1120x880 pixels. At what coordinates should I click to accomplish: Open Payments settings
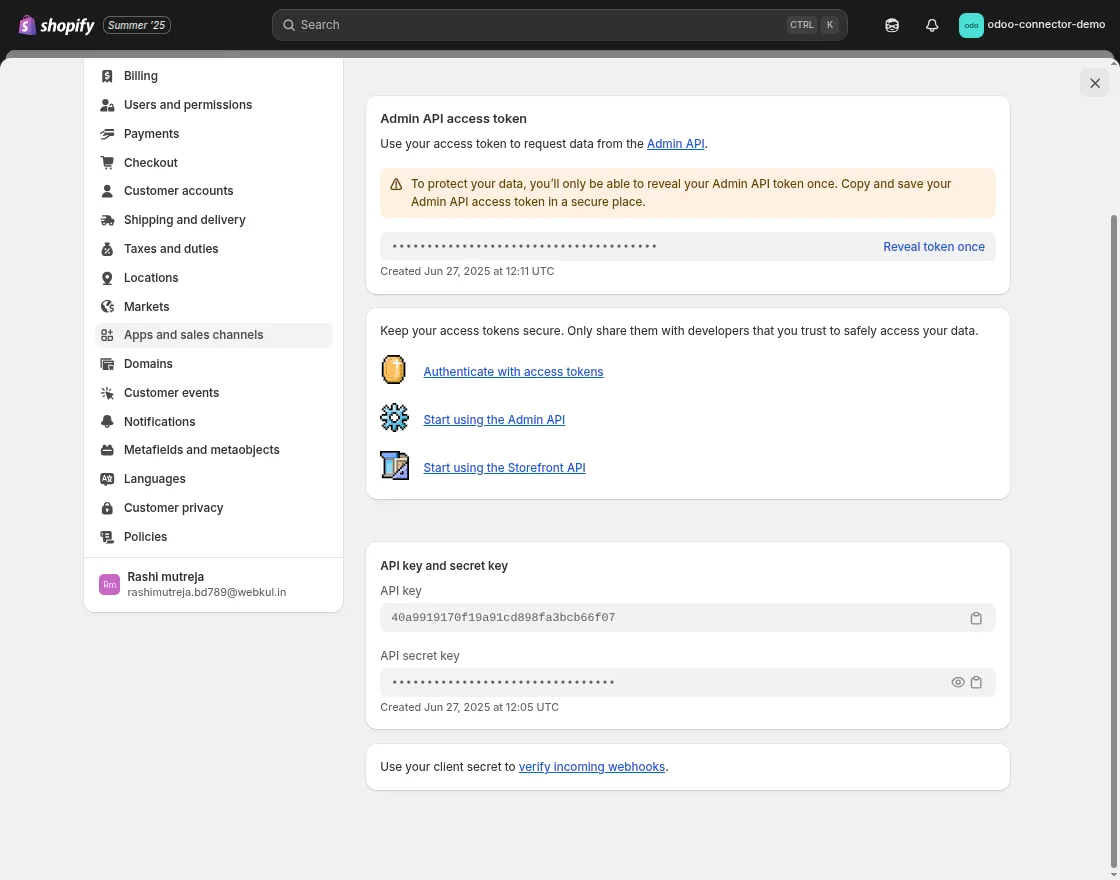[151, 133]
